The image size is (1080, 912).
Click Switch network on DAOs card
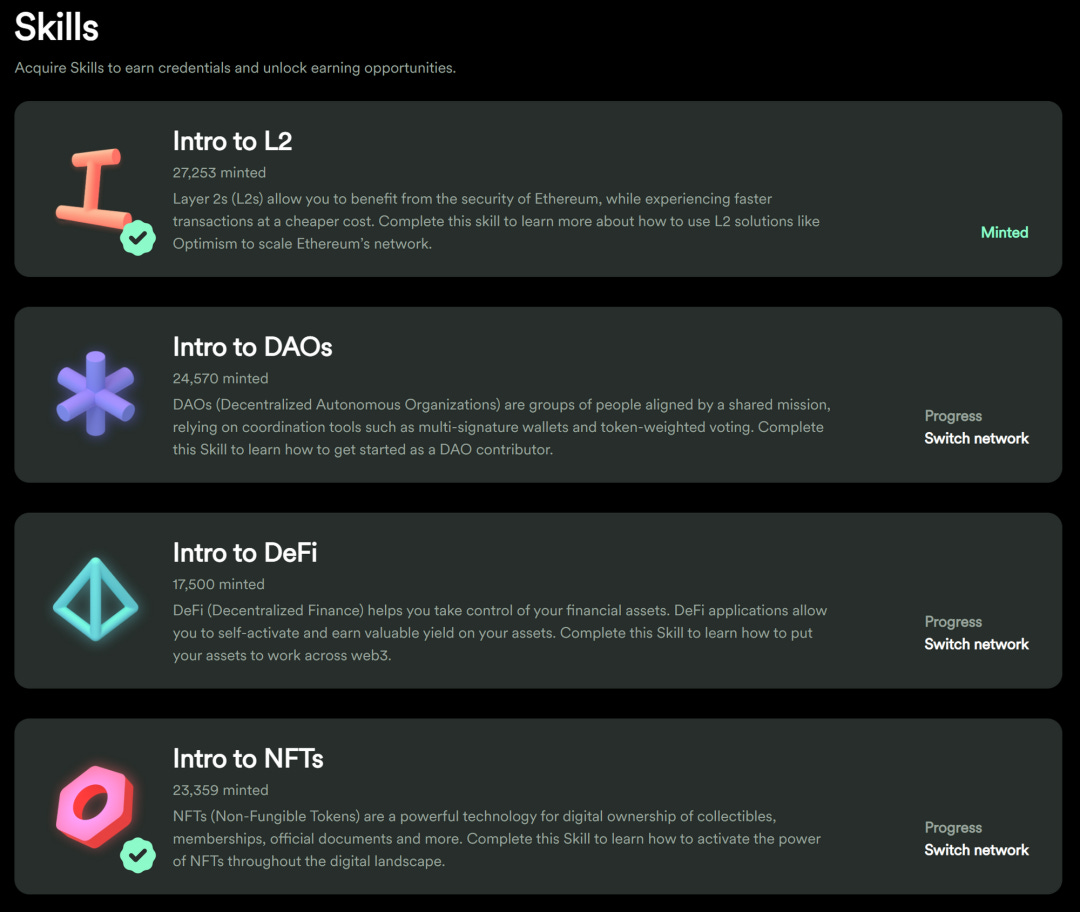tap(976, 438)
